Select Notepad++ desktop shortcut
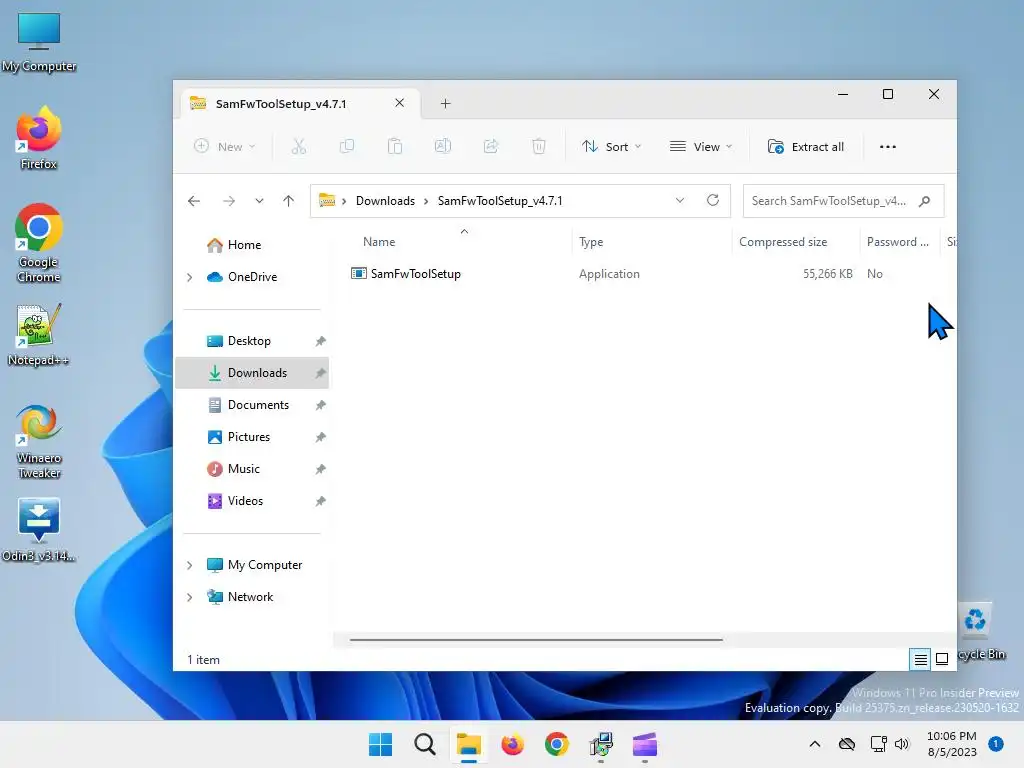The width and height of the screenshot is (1024, 768). coord(39,335)
